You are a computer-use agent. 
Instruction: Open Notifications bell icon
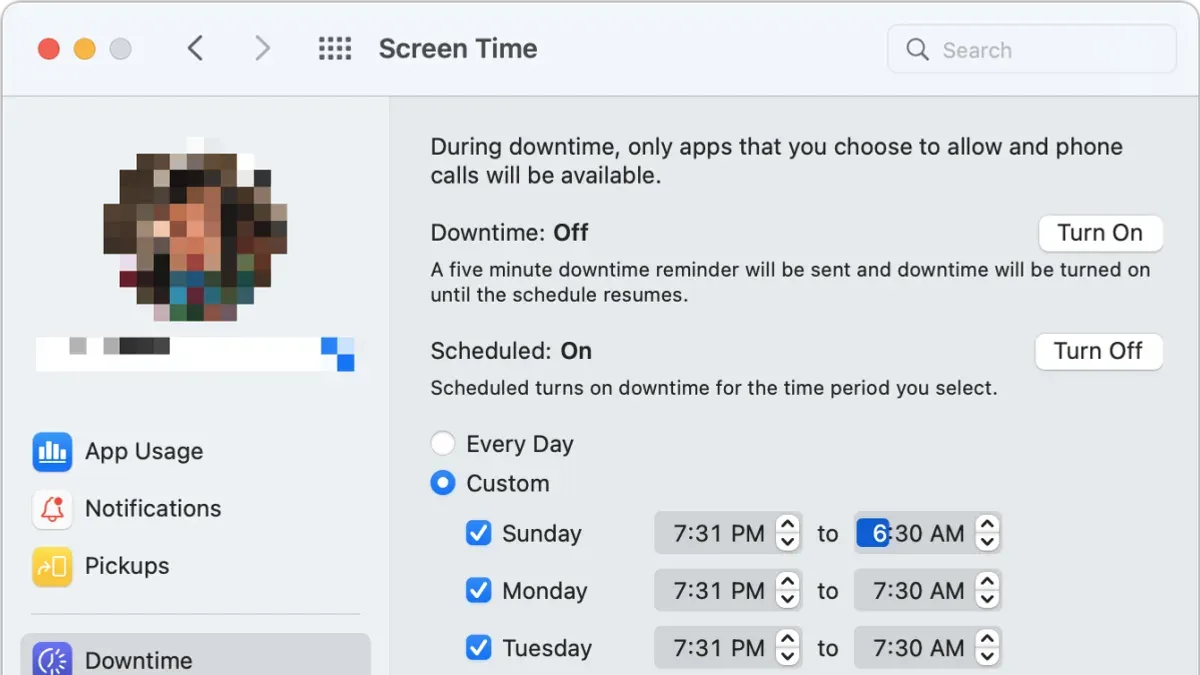pos(52,509)
